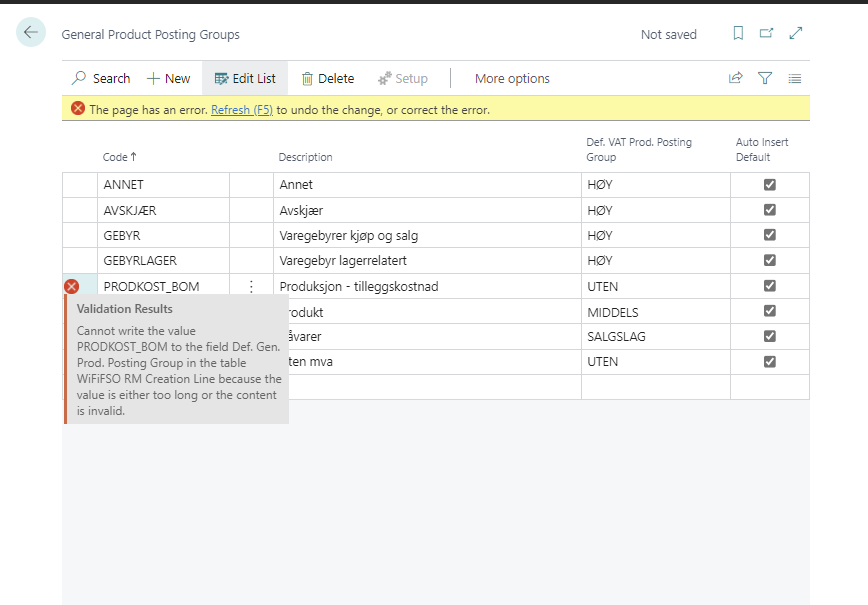Toggle Auto Insert Default for GEBYR row

click(770, 236)
